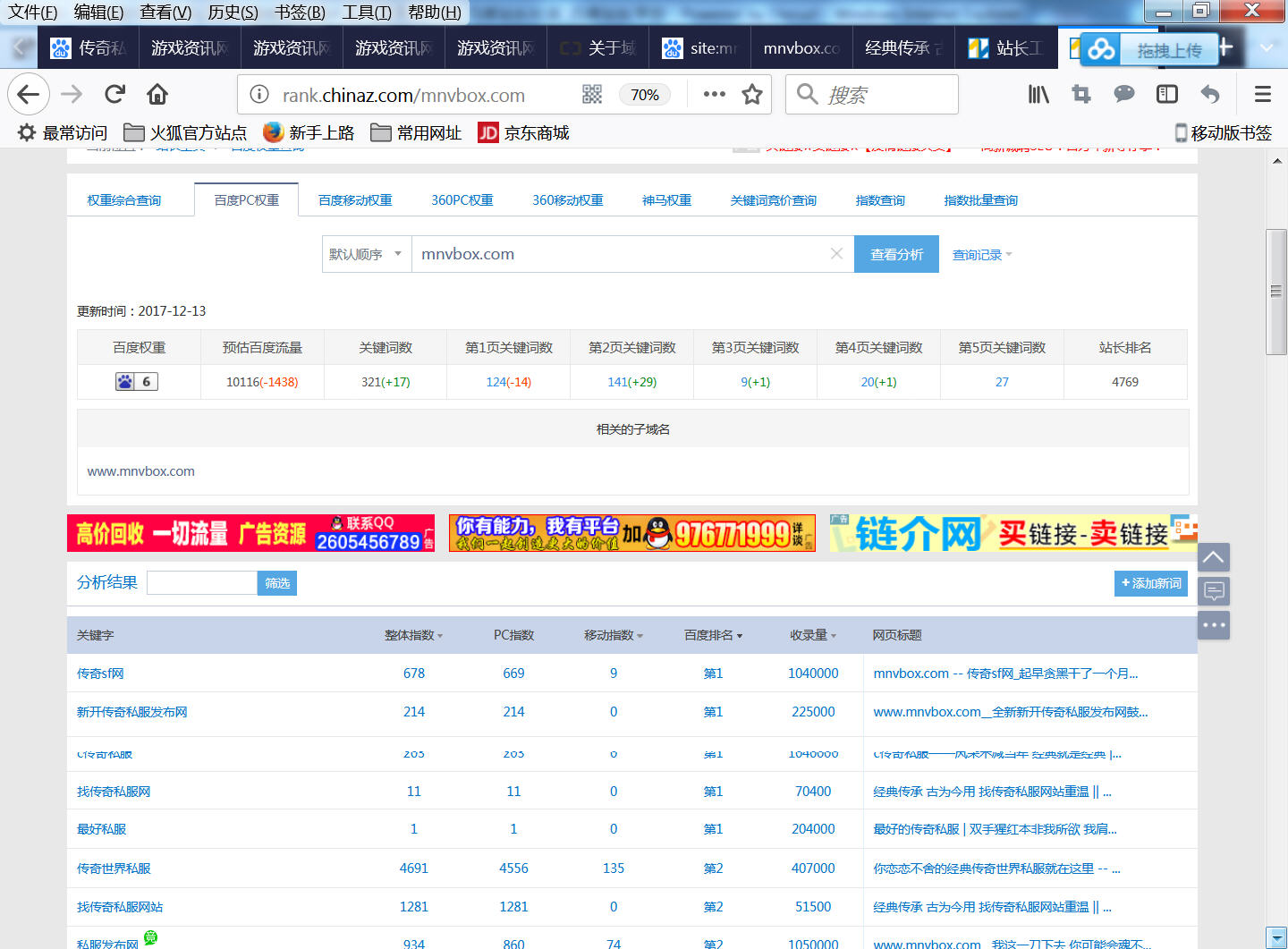
Task: Click the 添加新词 button
Action: click(x=1151, y=583)
